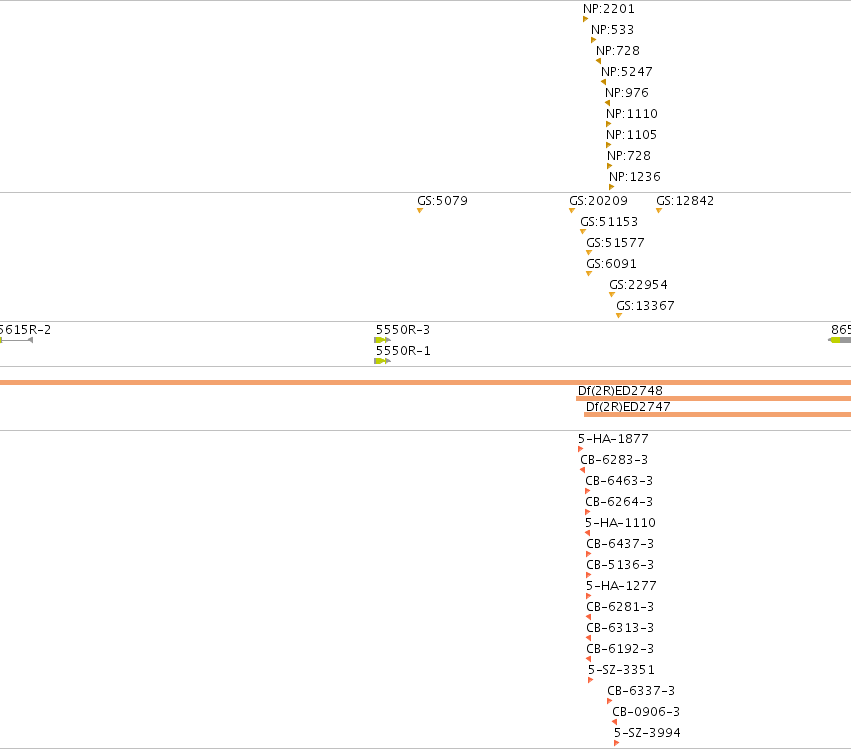Click the triangle marker under NP:1236
This screenshot has height=749, width=851.
612,187
